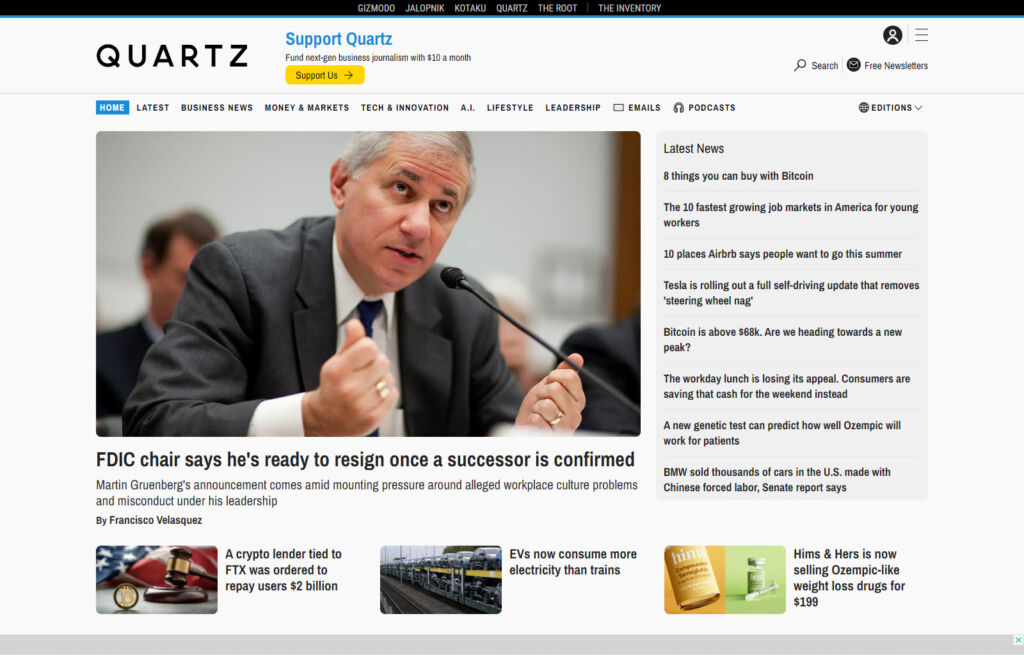Open the A.I. section
Image resolution: width=1024 pixels, height=655 pixels.
468,108
